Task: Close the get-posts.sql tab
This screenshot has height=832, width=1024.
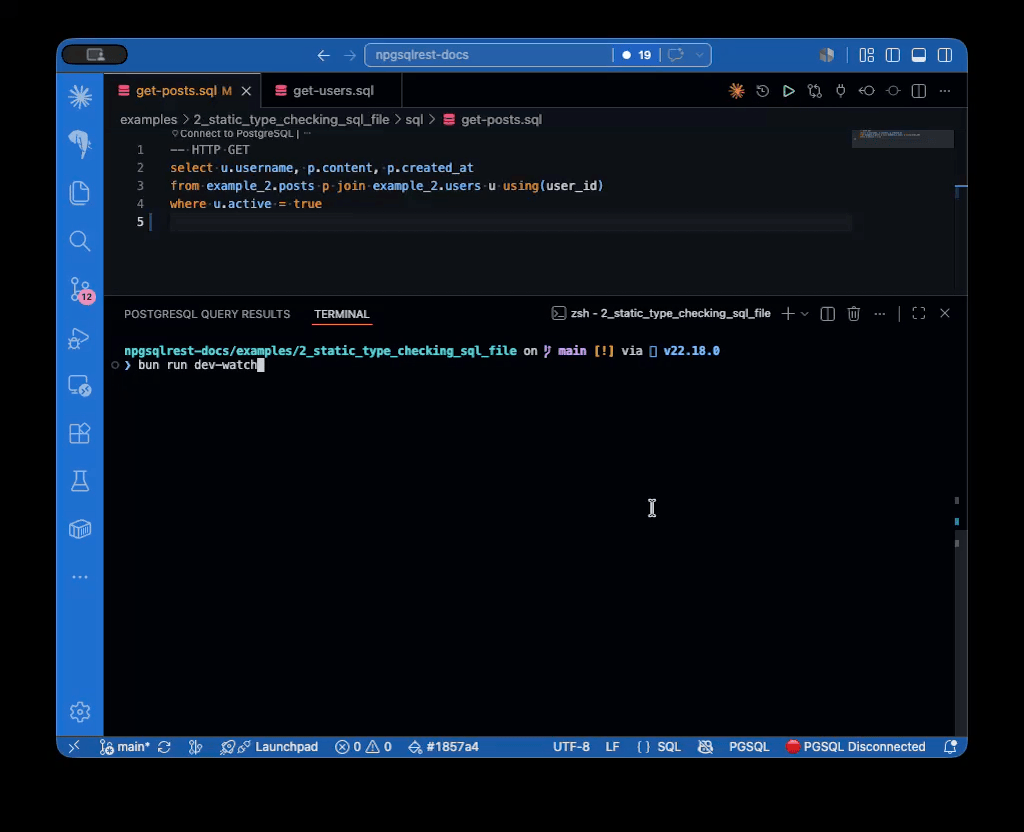Action: tap(246, 91)
